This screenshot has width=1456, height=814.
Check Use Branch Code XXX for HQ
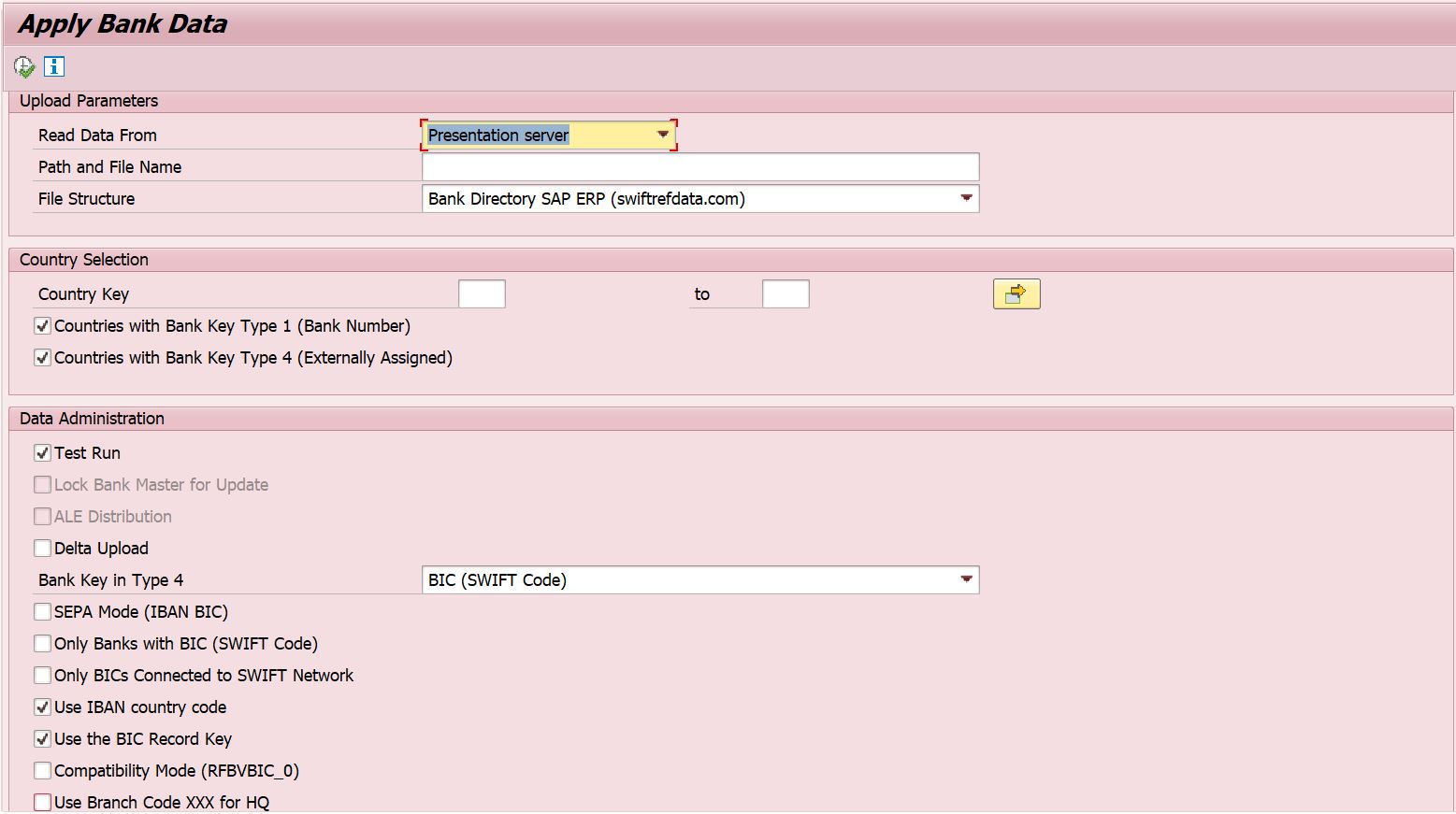42,801
